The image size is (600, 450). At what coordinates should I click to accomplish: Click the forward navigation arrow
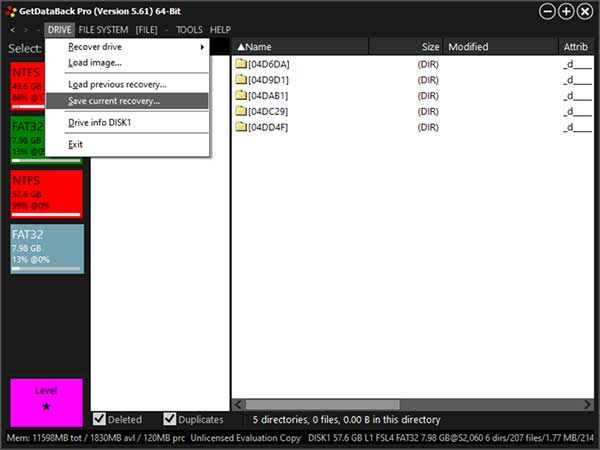[x=25, y=30]
